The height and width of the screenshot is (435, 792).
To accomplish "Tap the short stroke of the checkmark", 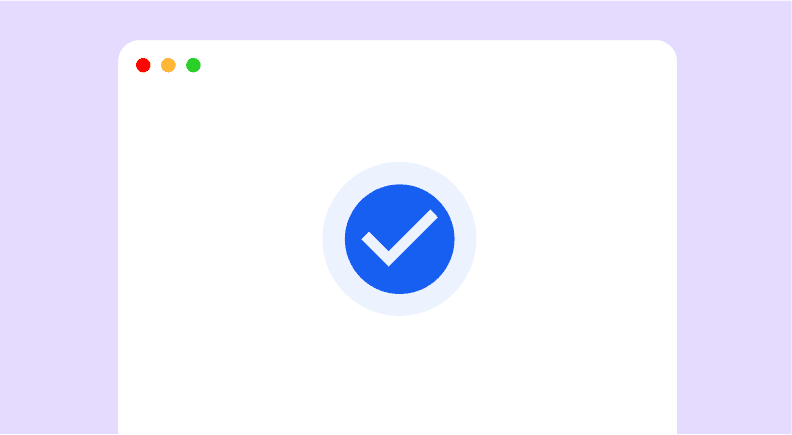I will [x=375, y=248].
